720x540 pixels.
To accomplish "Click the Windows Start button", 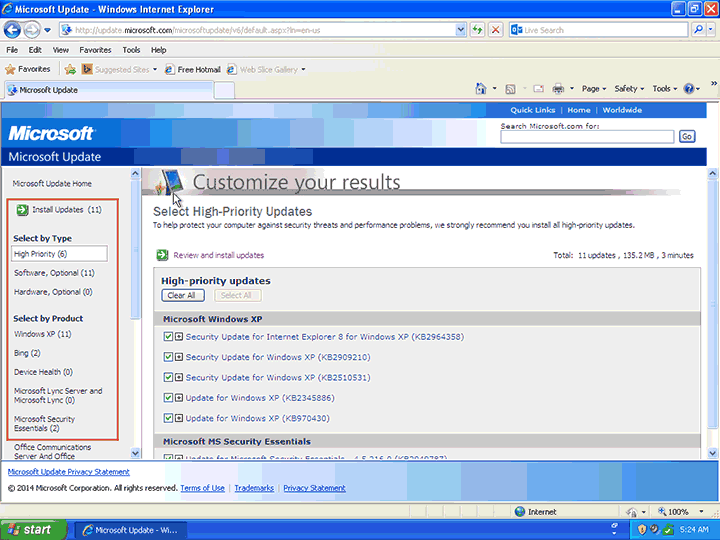I will [33, 529].
